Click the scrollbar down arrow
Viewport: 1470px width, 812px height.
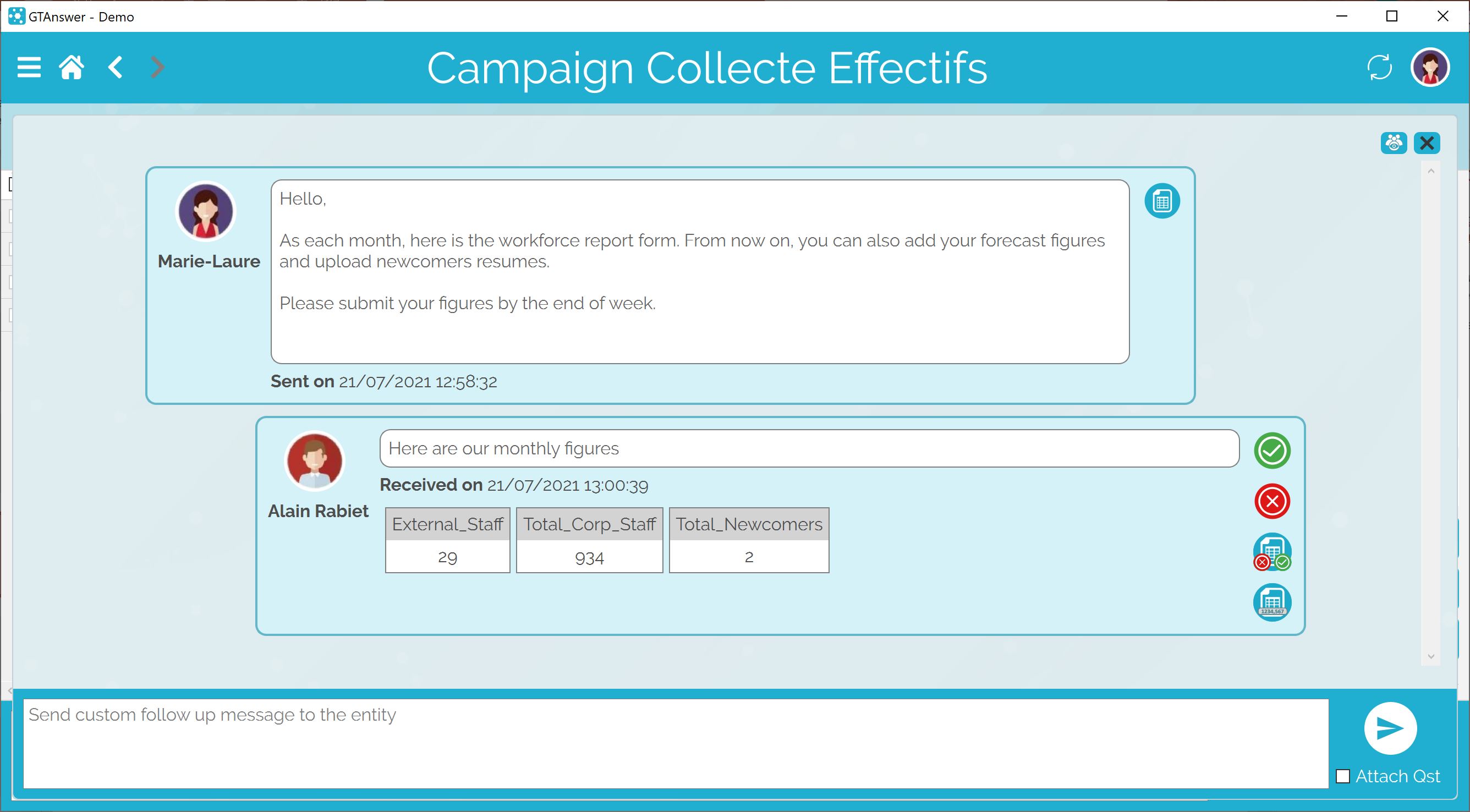1430,657
